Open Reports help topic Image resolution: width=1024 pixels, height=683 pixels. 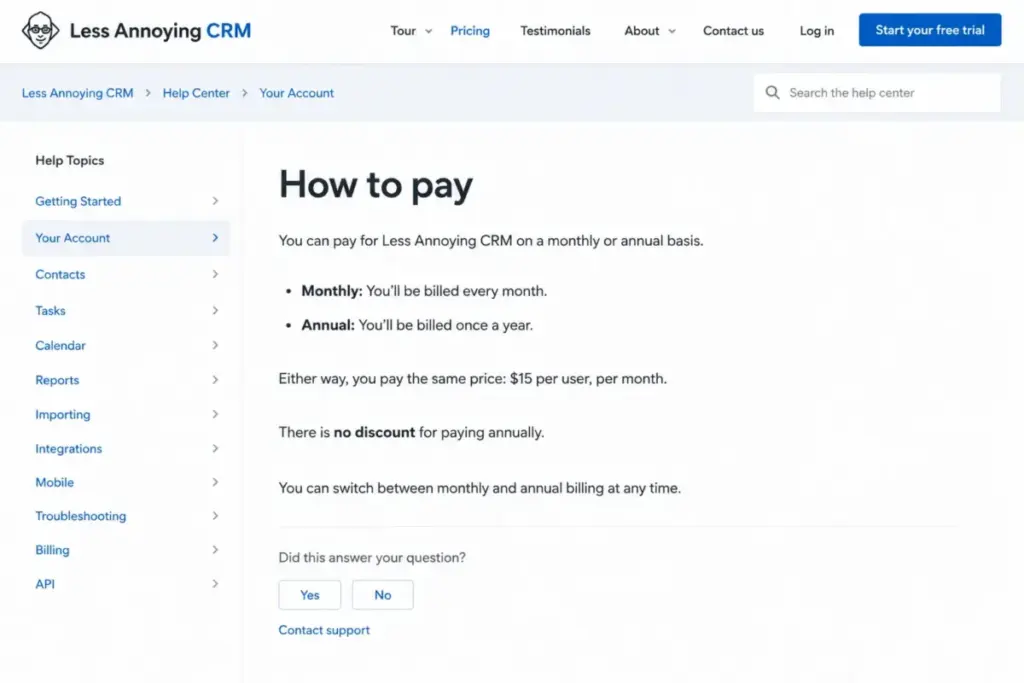click(x=57, y=379)
